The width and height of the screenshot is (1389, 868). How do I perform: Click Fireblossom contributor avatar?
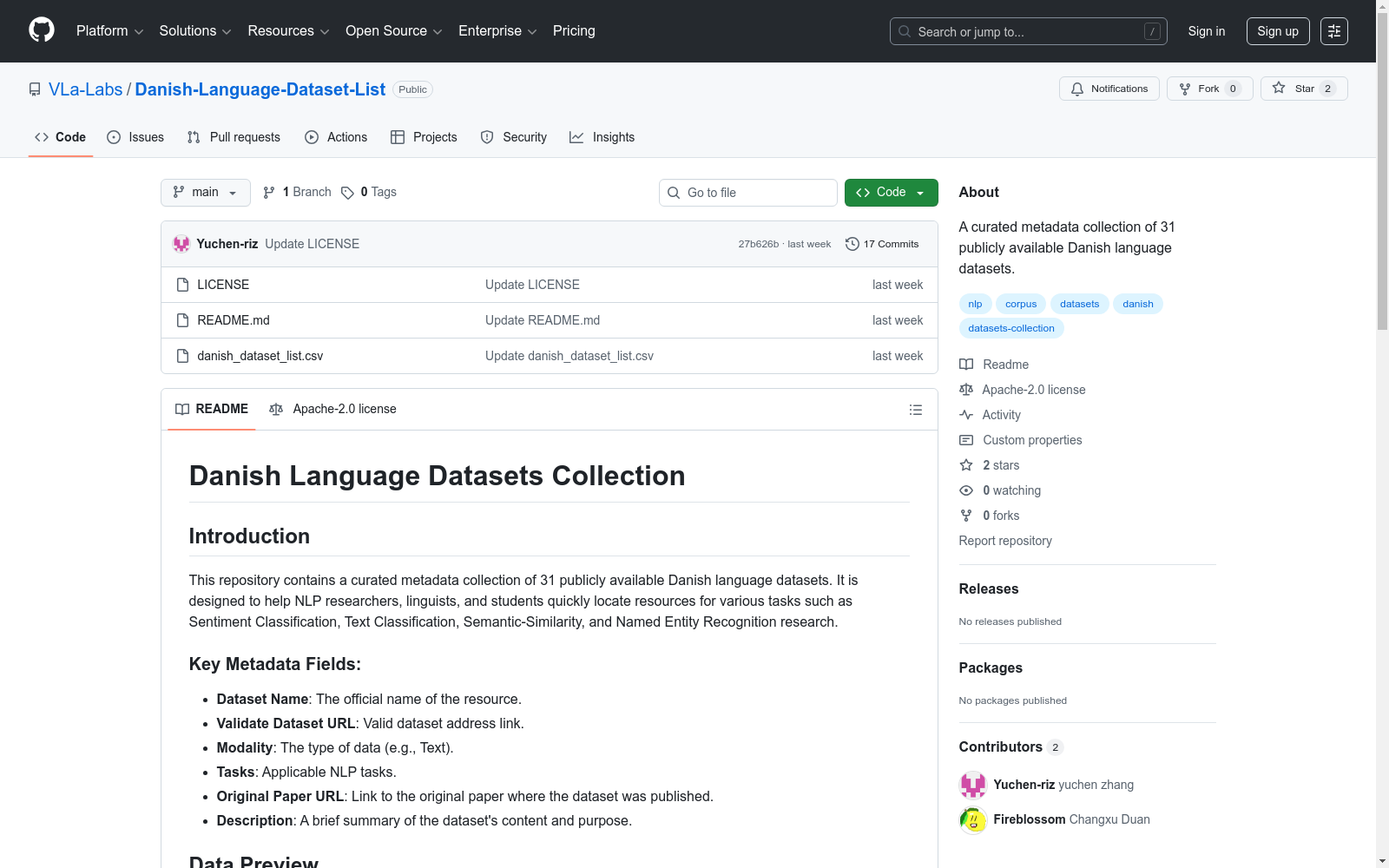click(973, 819)
